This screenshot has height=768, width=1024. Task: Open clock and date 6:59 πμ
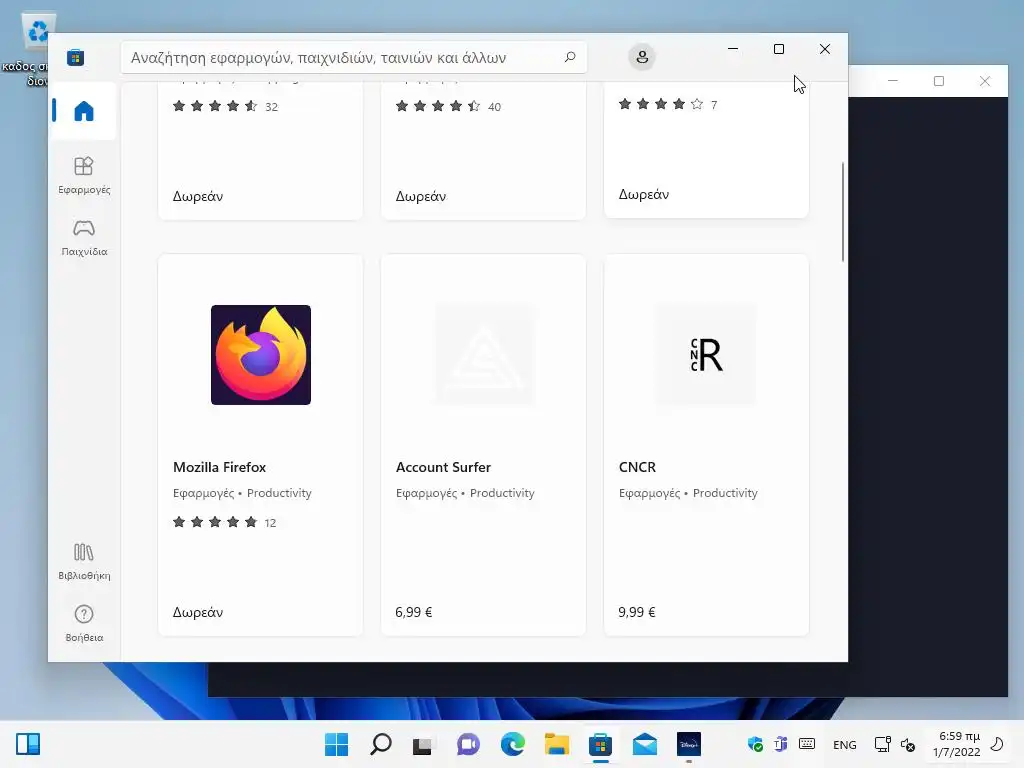click(x=958, y=744)
